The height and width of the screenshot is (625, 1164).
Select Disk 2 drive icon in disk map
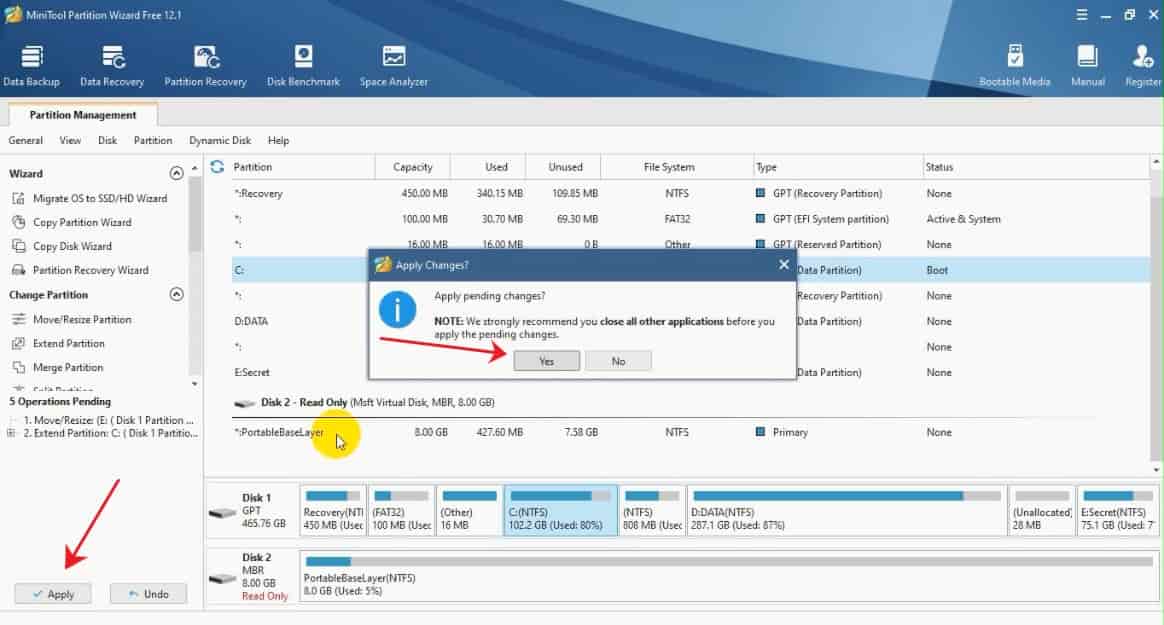point(223,577)
